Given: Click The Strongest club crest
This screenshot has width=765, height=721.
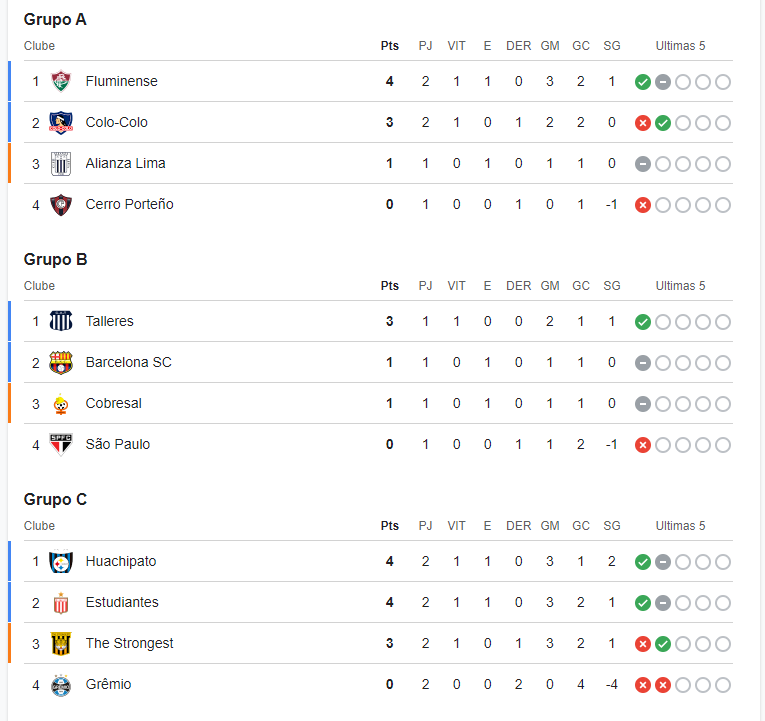Looking at the screenshot, I should point(61,643).
